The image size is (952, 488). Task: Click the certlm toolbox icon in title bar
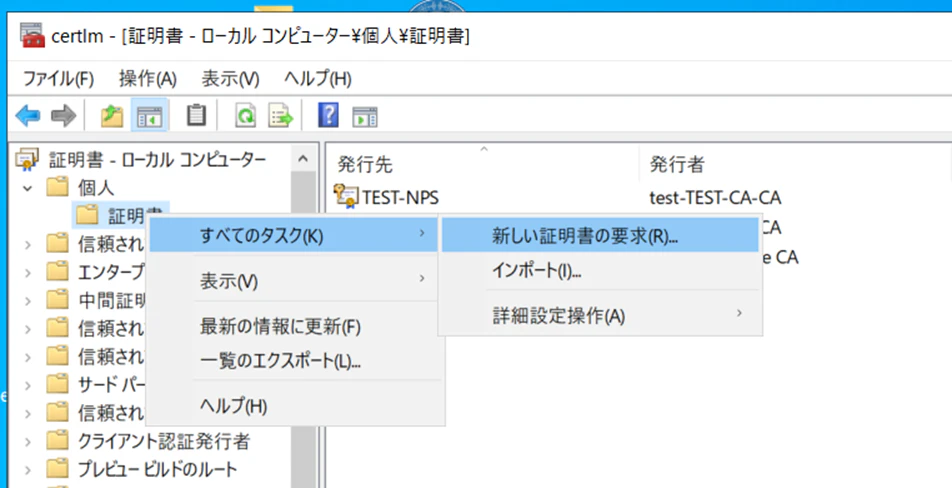pyautogui.click(x=32, y=35)
